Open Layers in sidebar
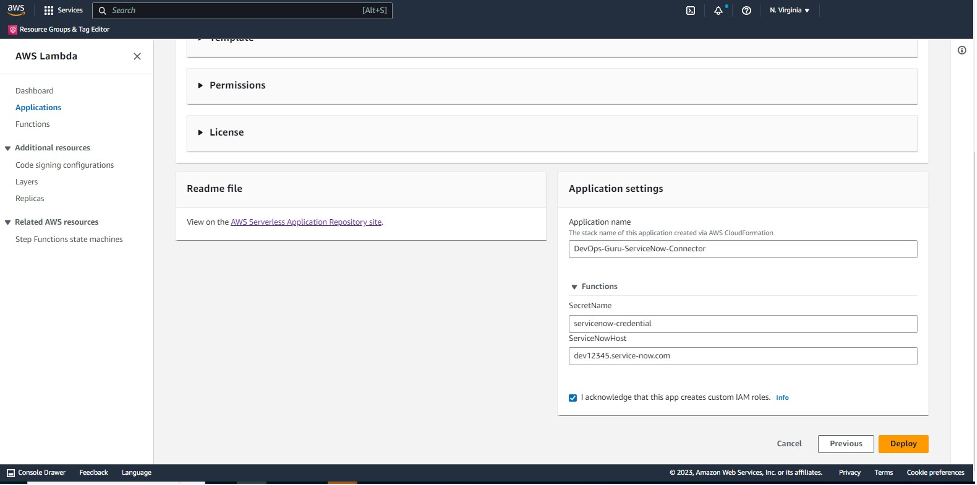The image size is (977, 485). (26, 182)
